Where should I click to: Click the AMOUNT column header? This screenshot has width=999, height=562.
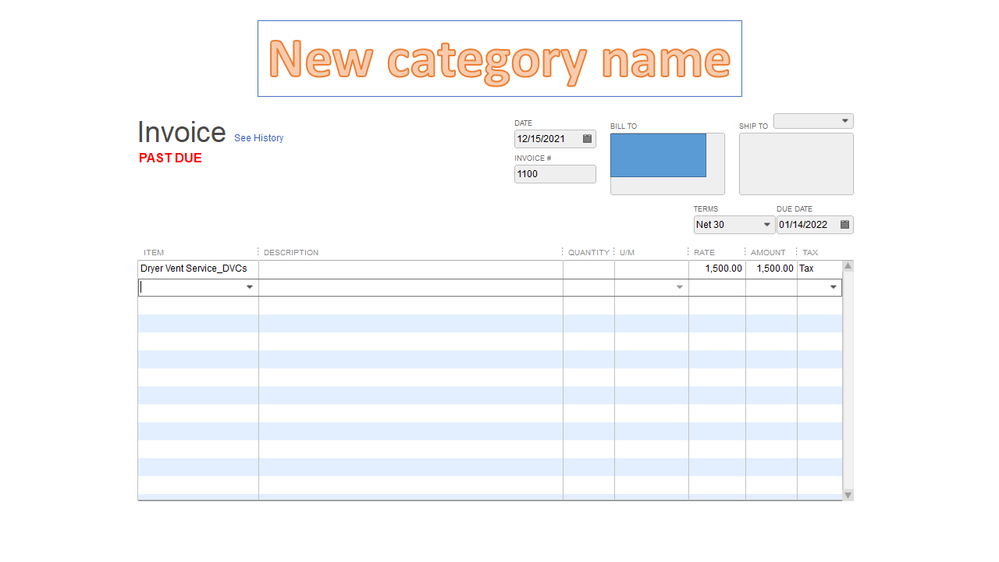768,252
